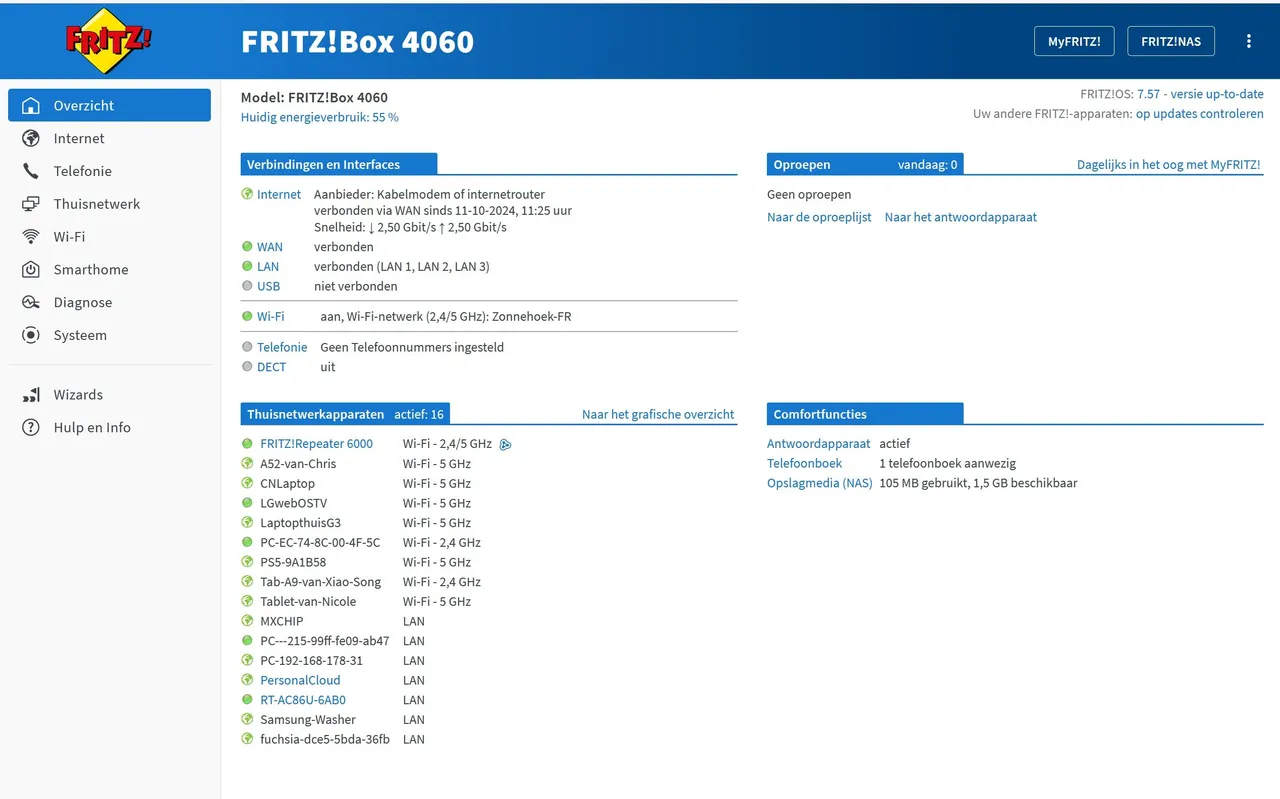Click the Telefonie link in connections list
Screen dimensions: 1280x799
click(282, 347)
